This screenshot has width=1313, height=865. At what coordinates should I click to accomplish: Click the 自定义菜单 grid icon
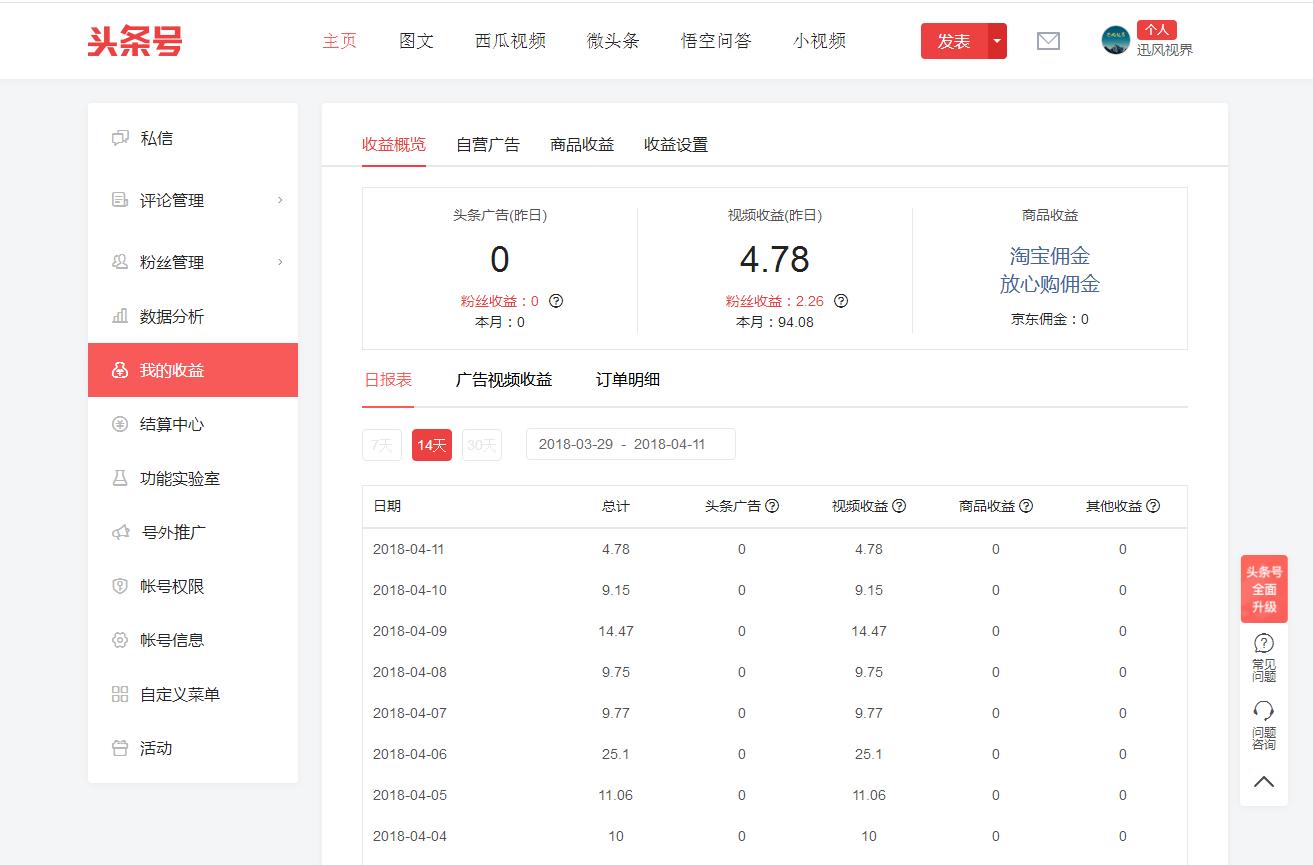click(120, 694)
